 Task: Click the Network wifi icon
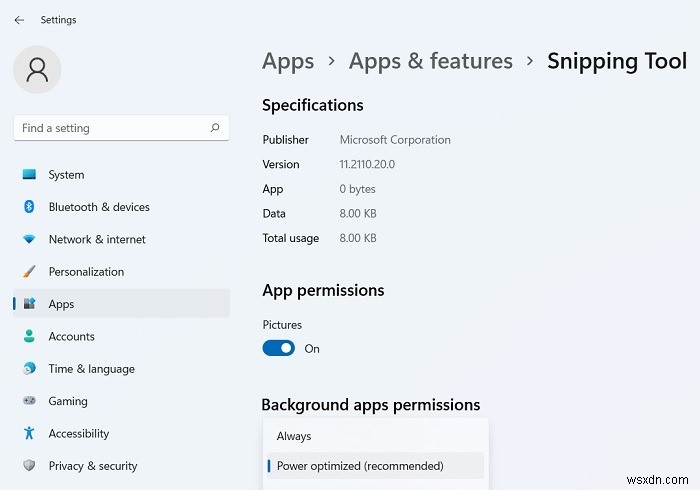click(29, 239)
